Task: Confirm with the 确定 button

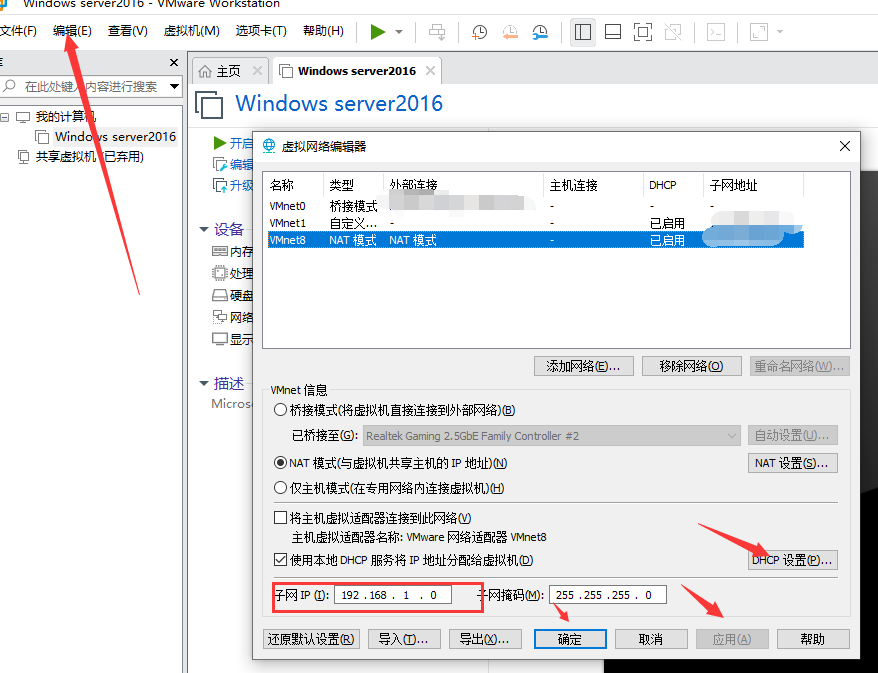Action: coord(570,639)
